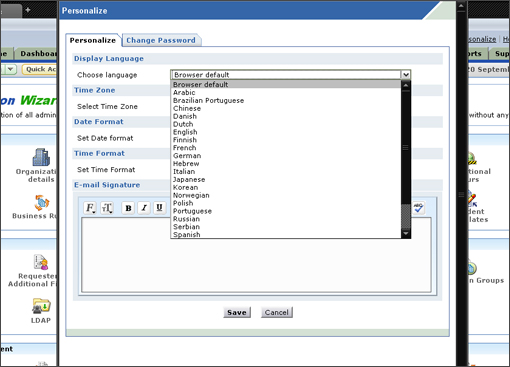The height and width of the screenshot is (367, 510).
Task: Select Russian in language list
Action: pos(286,219)
